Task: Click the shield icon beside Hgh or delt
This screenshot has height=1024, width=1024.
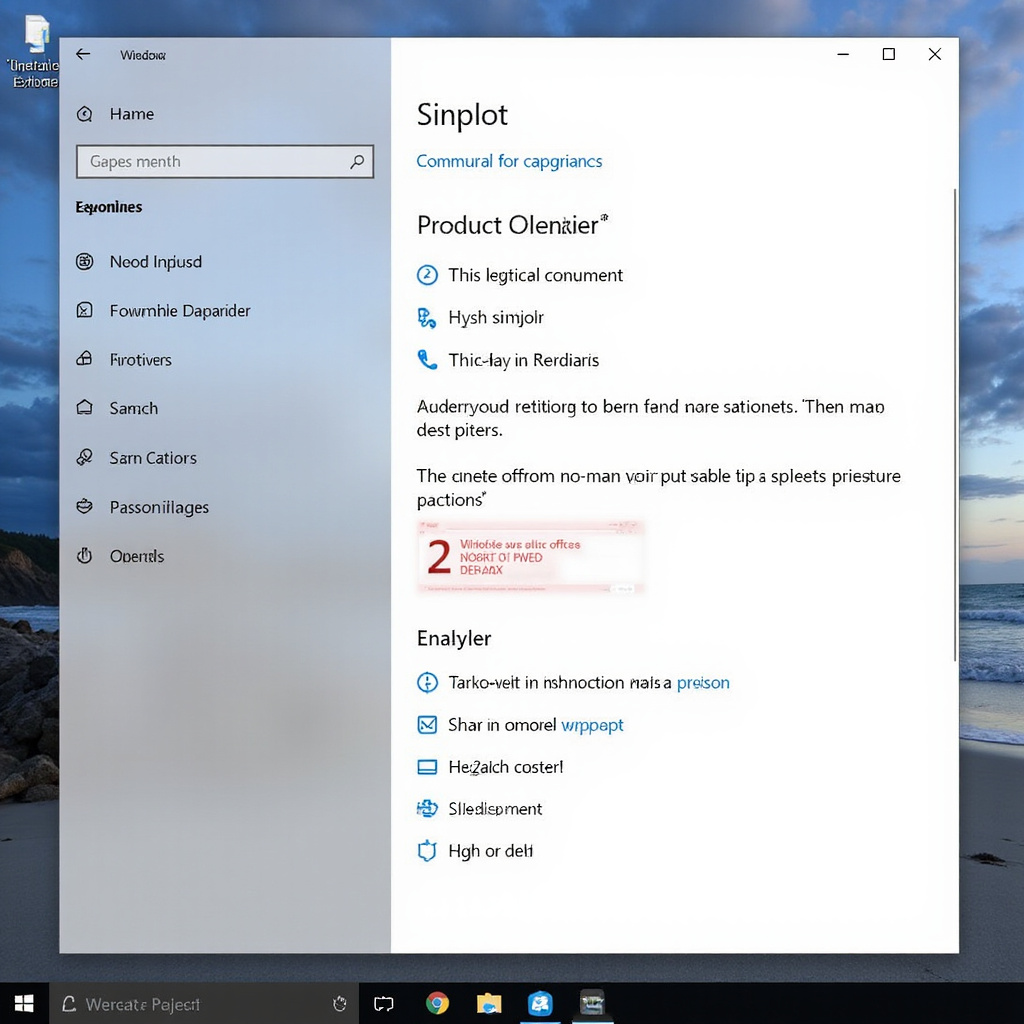Action: coord(427,851)
